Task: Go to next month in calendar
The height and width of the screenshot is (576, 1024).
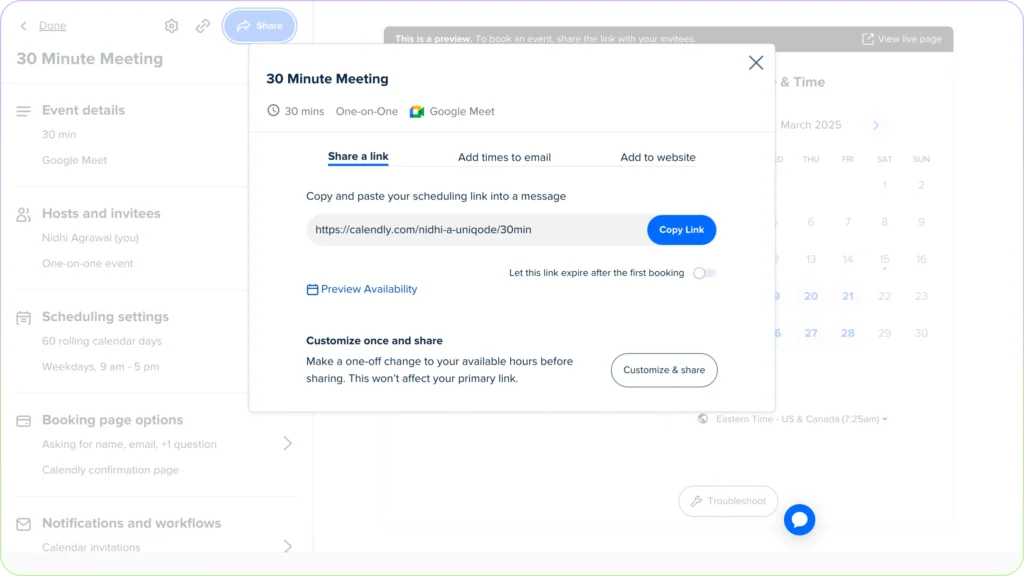Action: [x=876, y=125]
